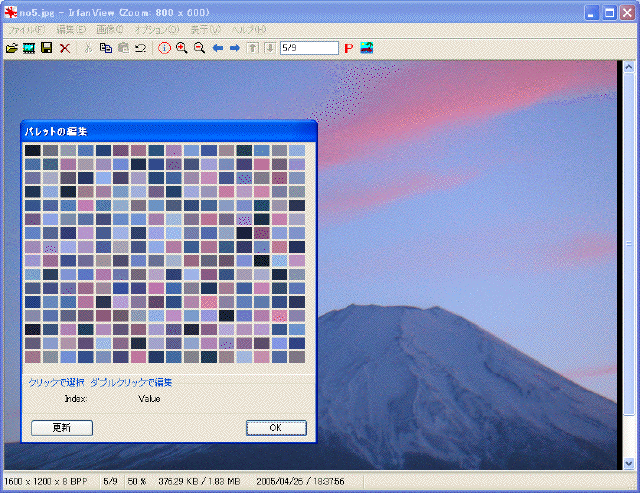Click the red X delete icon

(65, 48)
